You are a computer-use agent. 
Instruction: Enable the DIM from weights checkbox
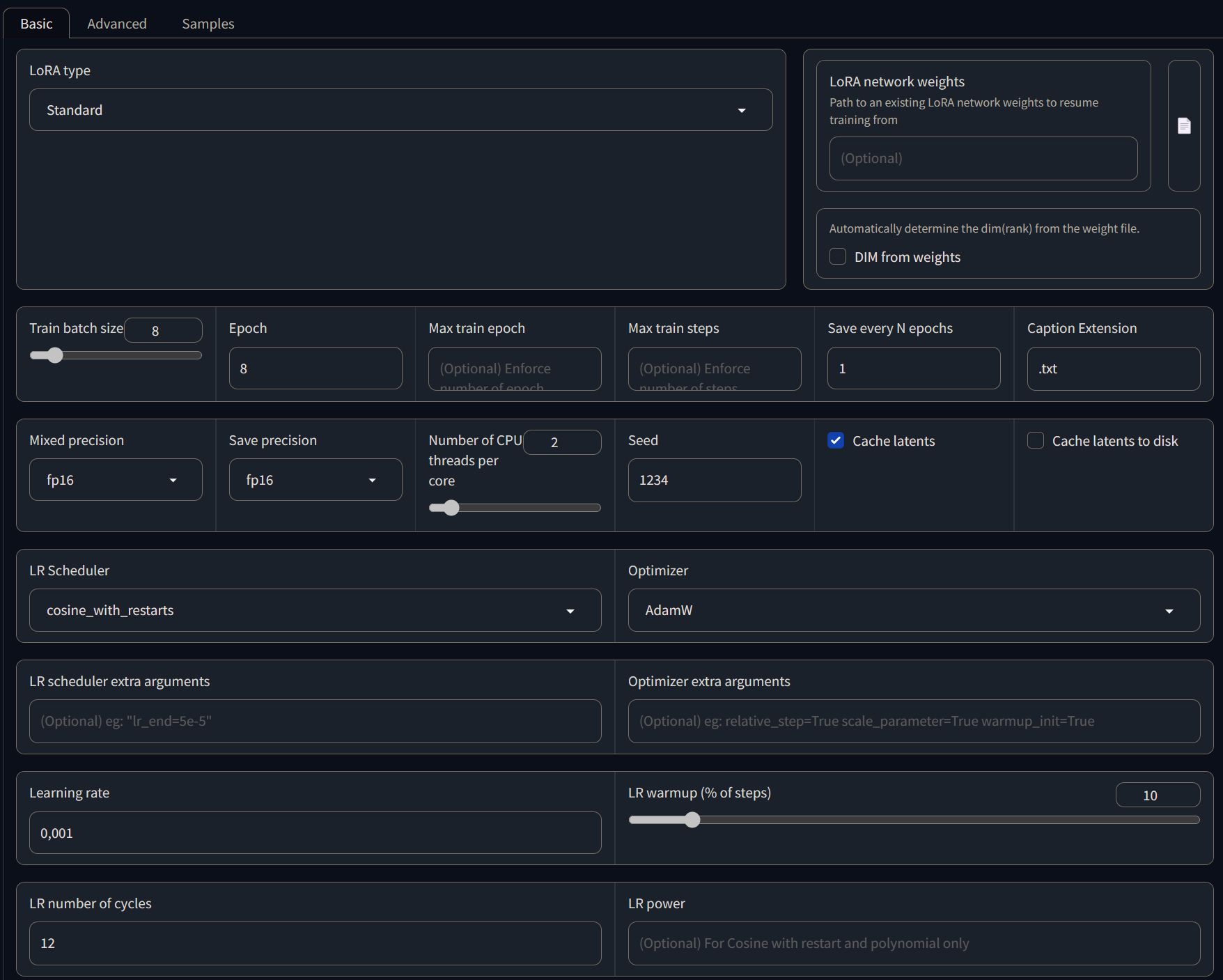838,257
